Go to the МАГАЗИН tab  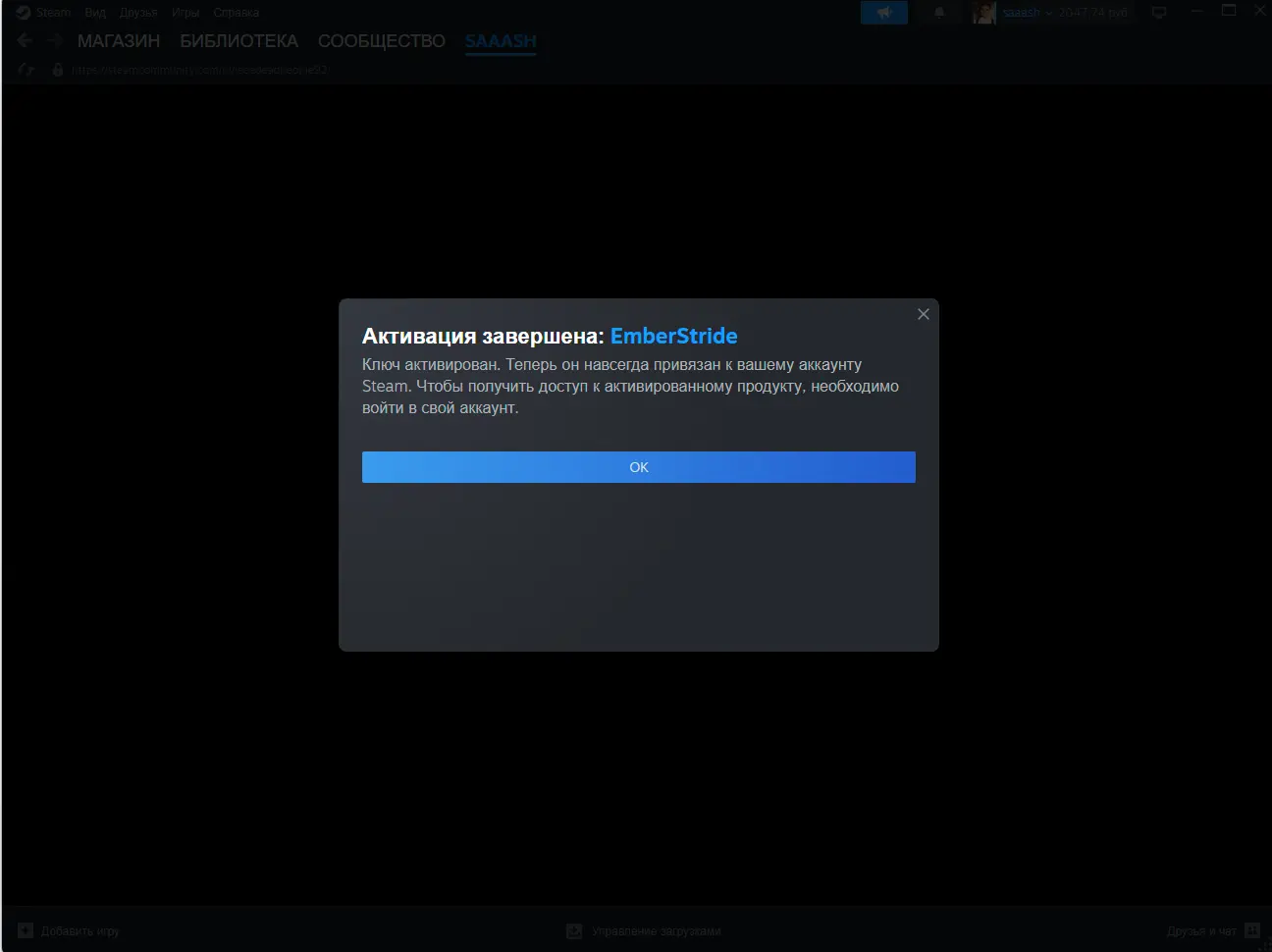119,41
